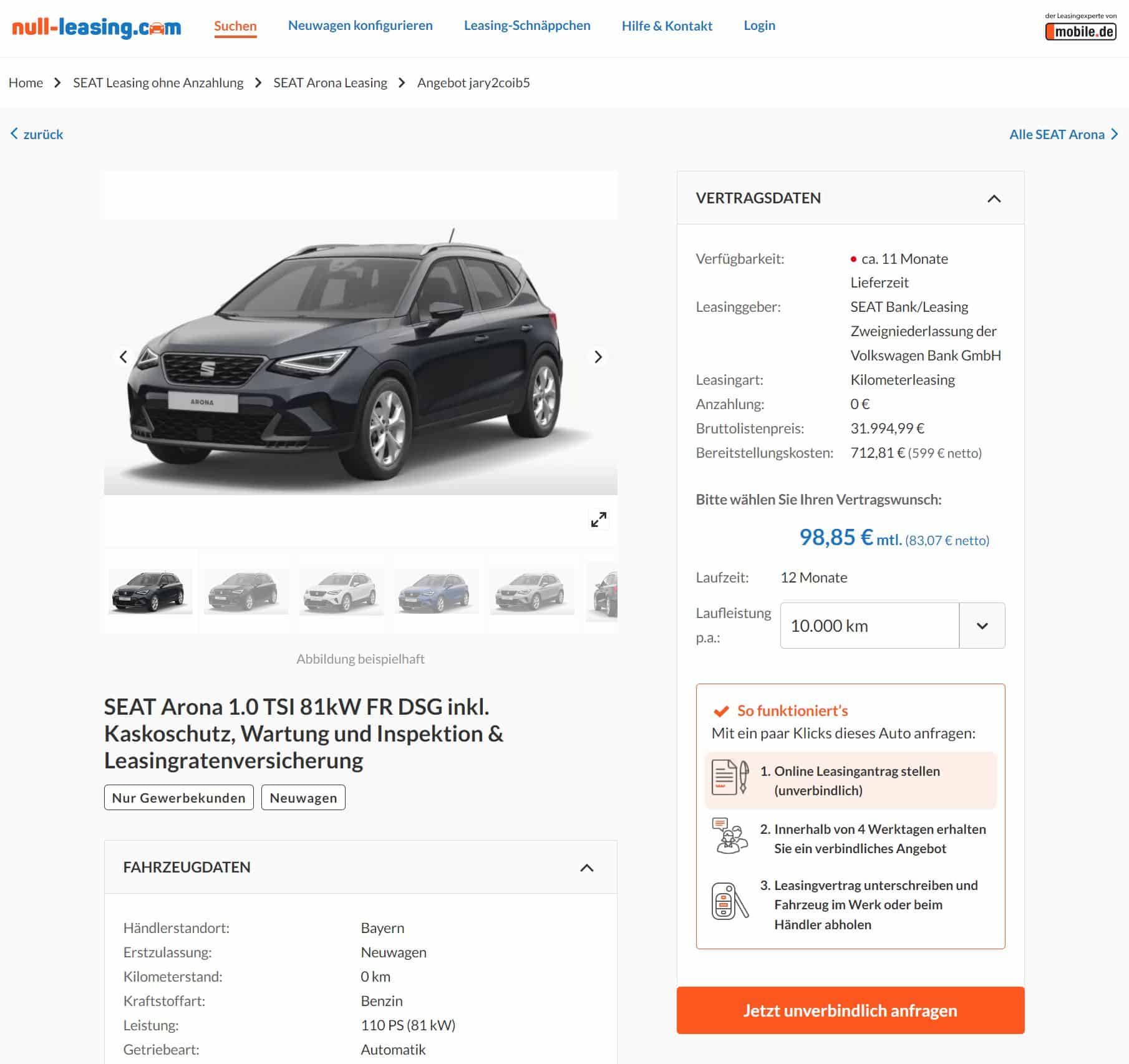The height and width of the screenshot is (1064, 1129).
Task: Select the blue Arona thumbnail
Action: point(435,591)
